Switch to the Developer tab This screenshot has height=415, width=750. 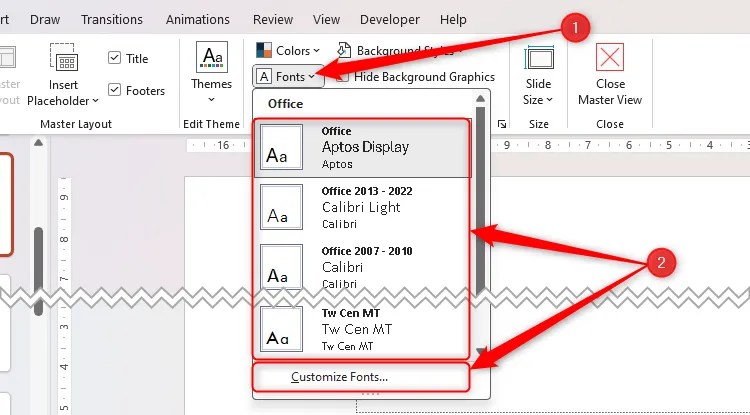click(x=390, y=20)
